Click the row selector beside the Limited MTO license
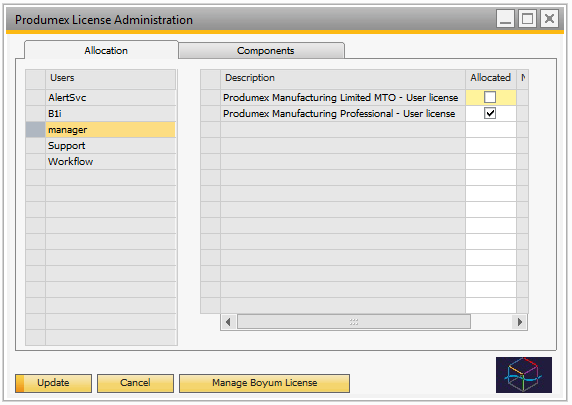 210,97
